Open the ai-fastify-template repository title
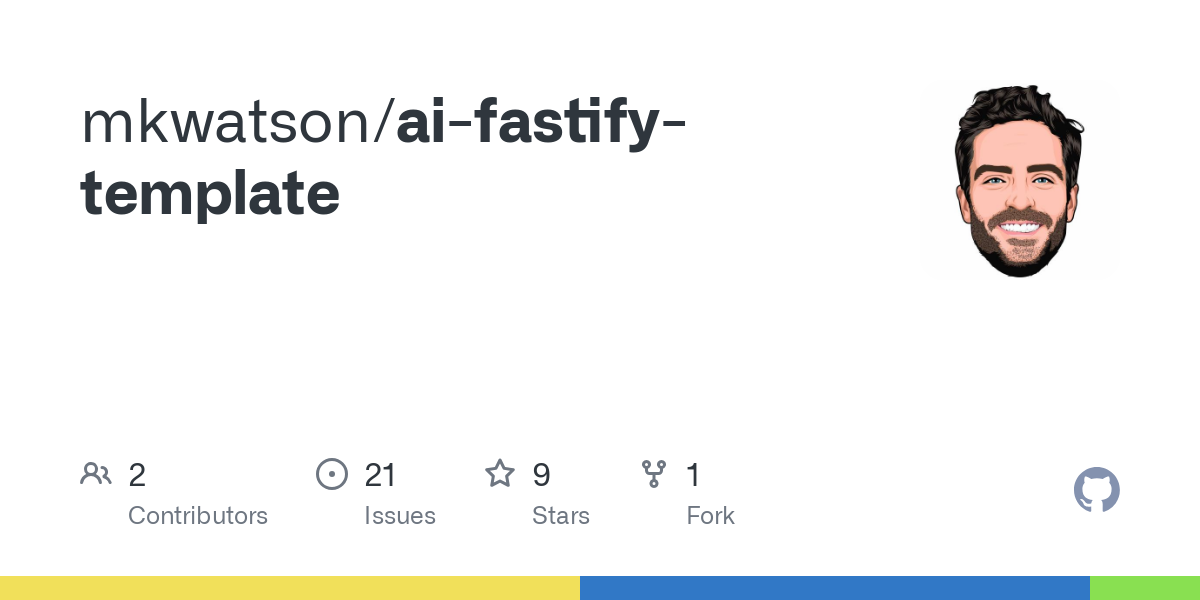 (384, 156)
